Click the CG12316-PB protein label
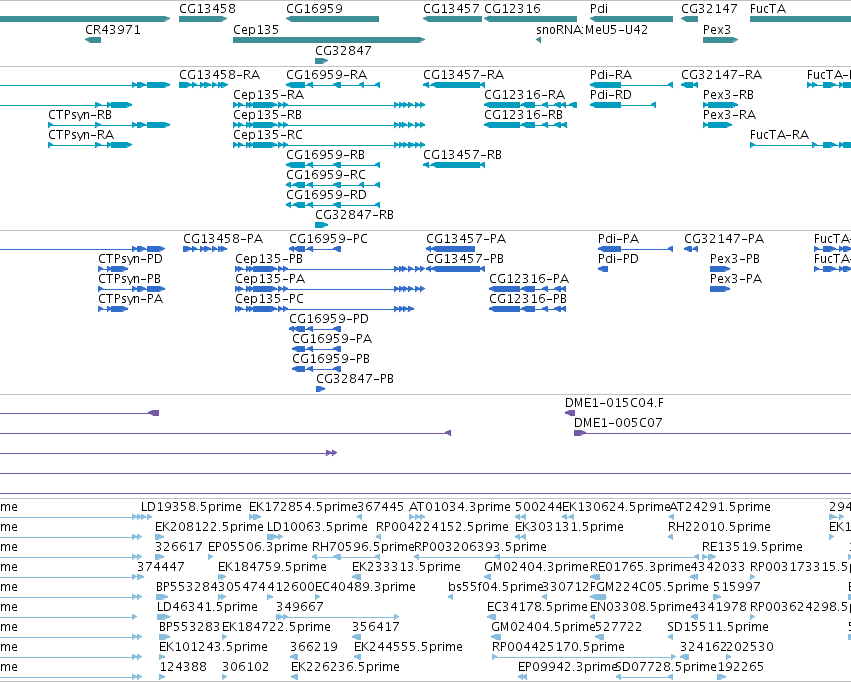This screenshot has height=682, width=851. (x=528, y=298)
